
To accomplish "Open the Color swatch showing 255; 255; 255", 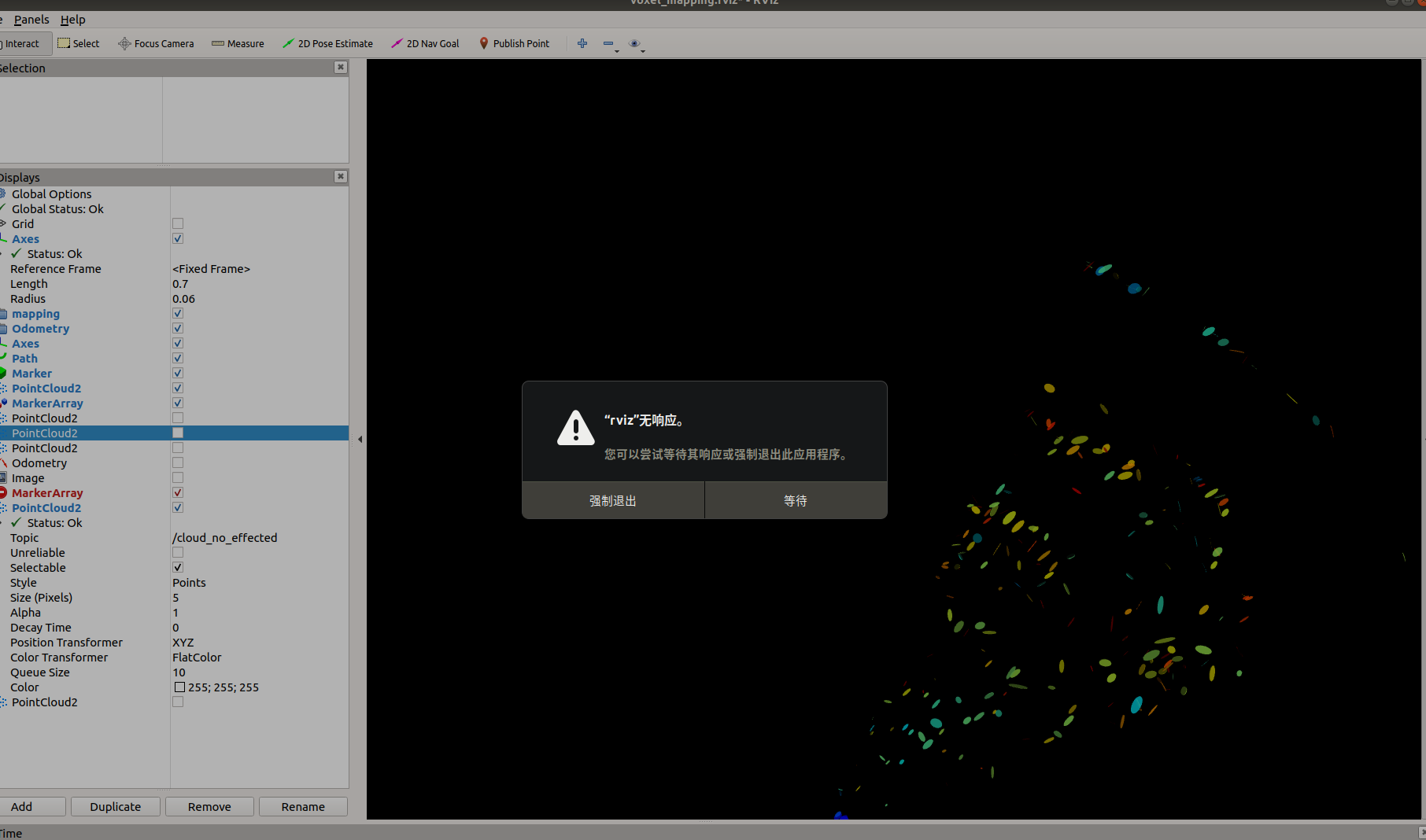I will 179,687.
